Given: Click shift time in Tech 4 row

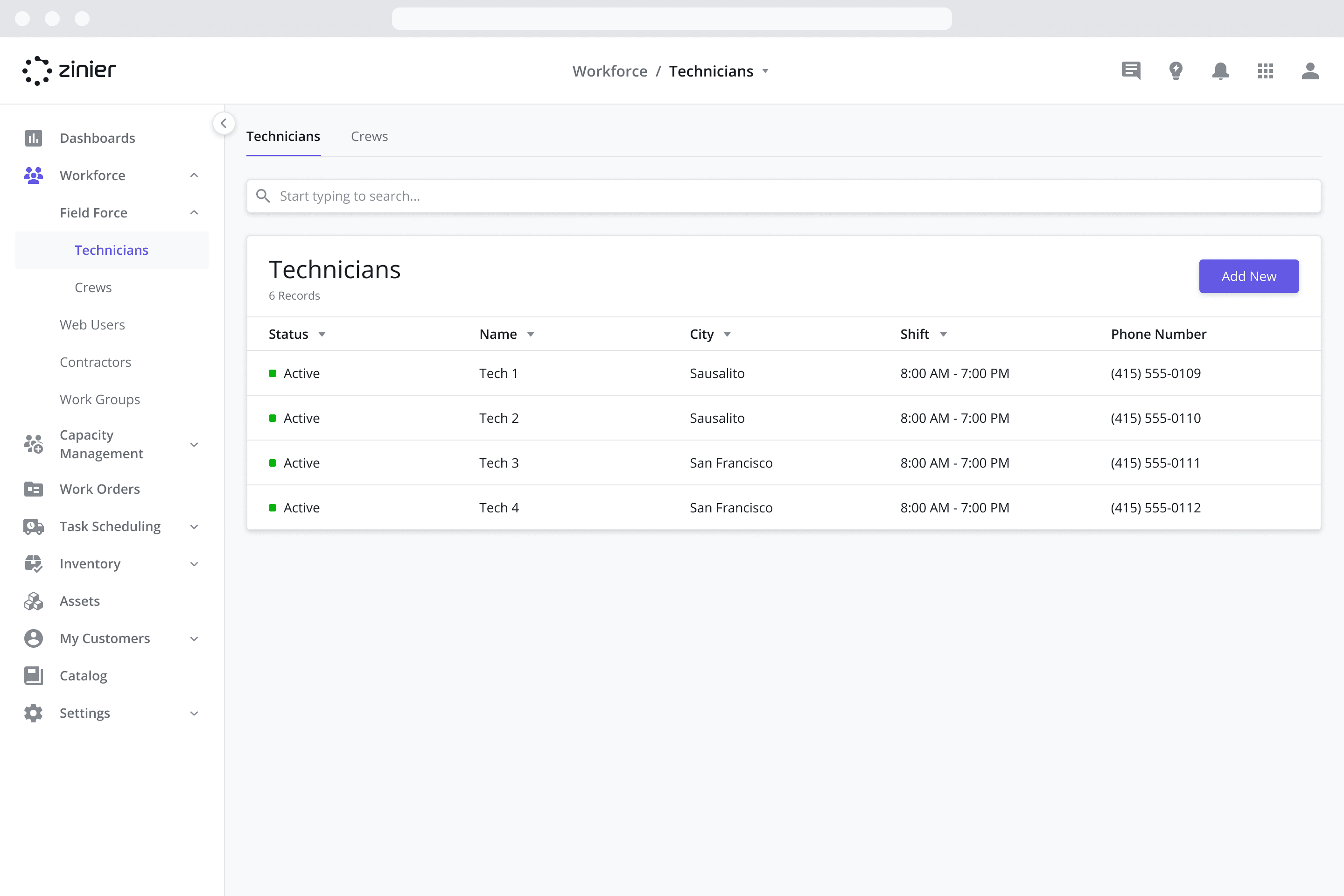Looking at the screenshot, I should [955, 507].
